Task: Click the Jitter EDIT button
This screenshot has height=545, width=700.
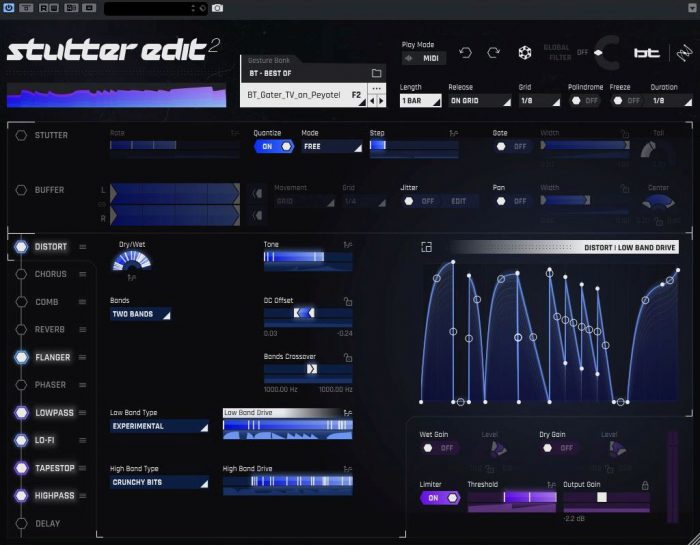Action: tap(458, 201)
